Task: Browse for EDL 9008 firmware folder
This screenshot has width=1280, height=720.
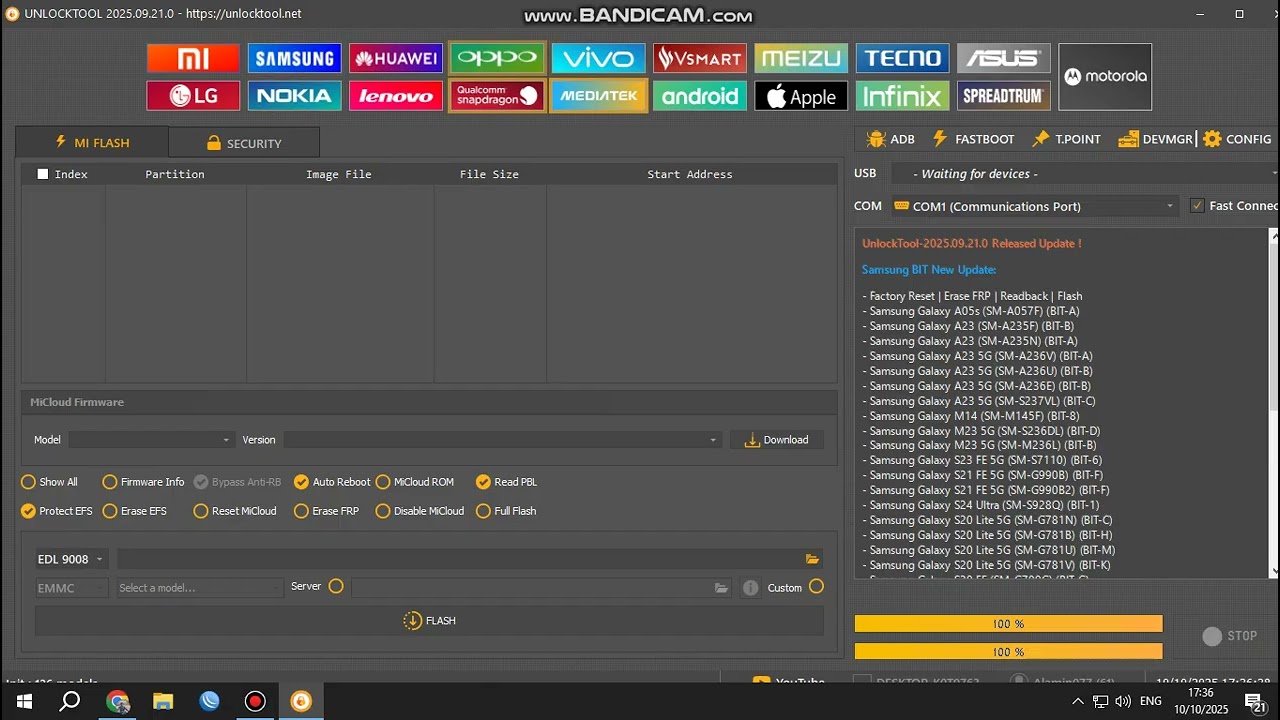Action: 812,559
